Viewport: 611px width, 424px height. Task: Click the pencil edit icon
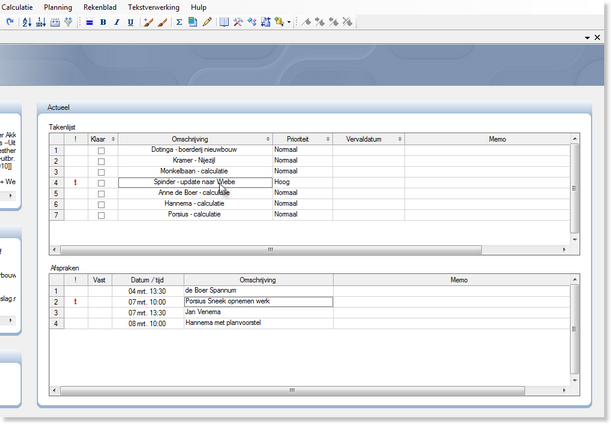207,22
